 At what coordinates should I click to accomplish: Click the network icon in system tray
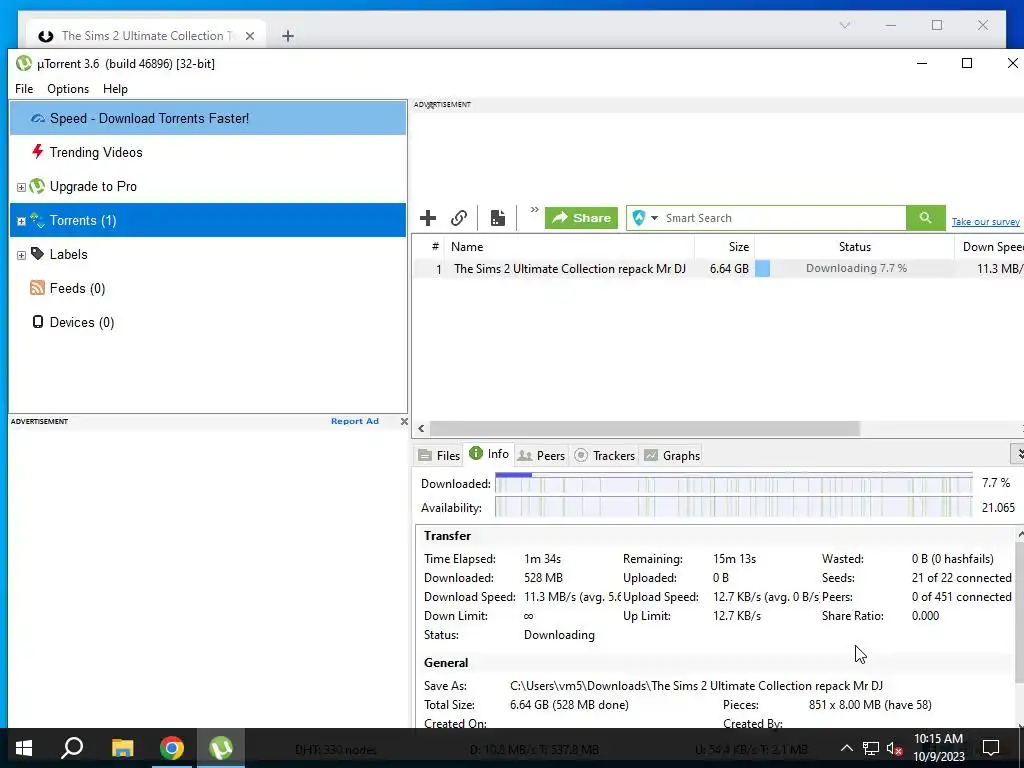pyautogui.click(x=871, y=748)
